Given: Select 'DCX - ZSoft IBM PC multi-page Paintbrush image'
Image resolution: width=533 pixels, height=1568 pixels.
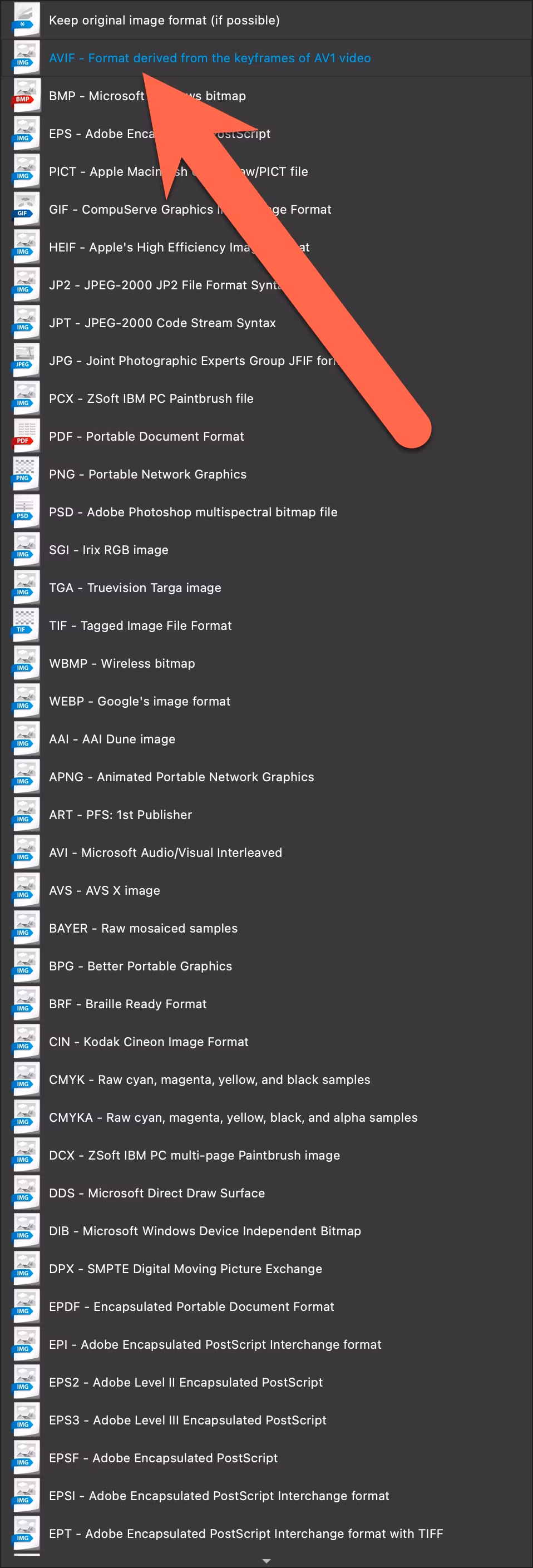Looking at the screenshot, I should point(266,1155).
